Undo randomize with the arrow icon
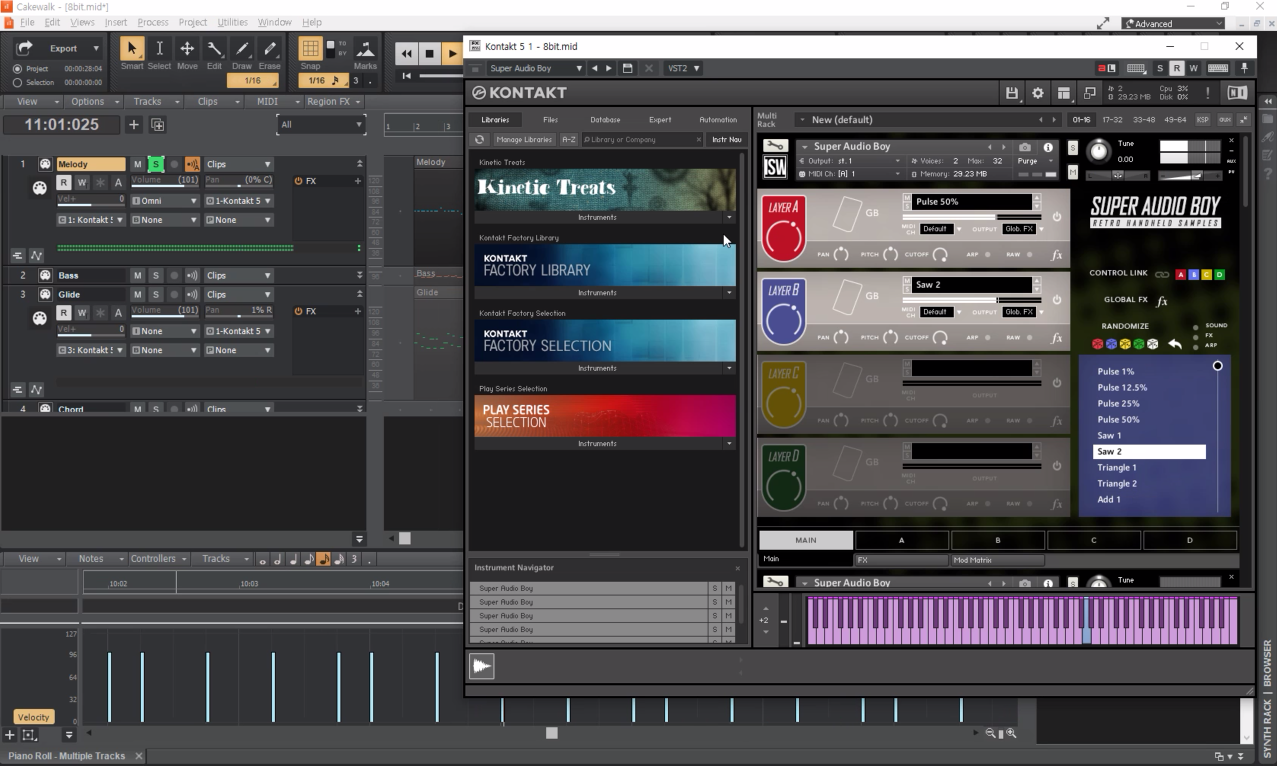1277x766 pixels. (1175, 344)
